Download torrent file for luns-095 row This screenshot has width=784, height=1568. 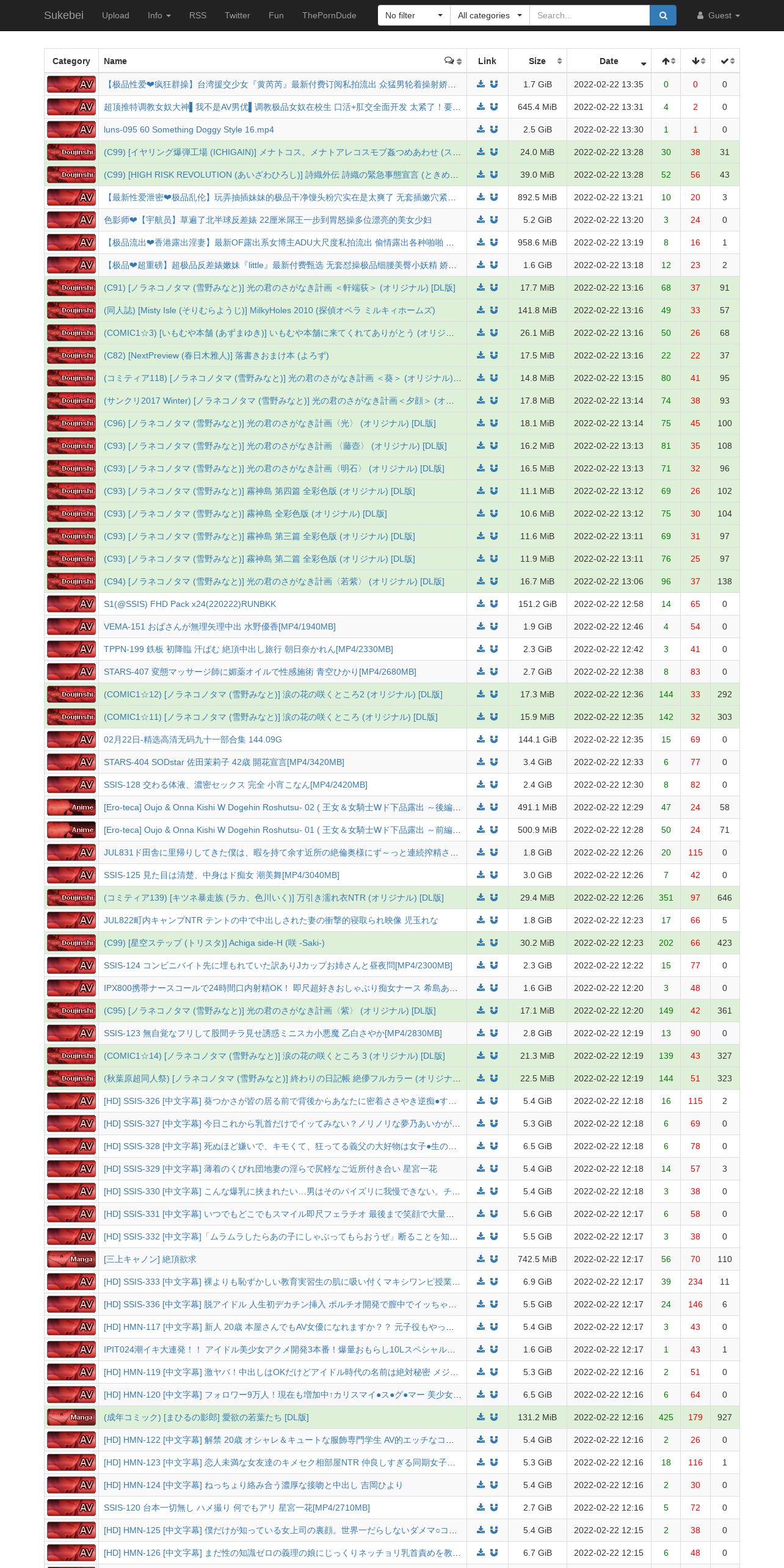pyautogui.click(x=481, y=129)
